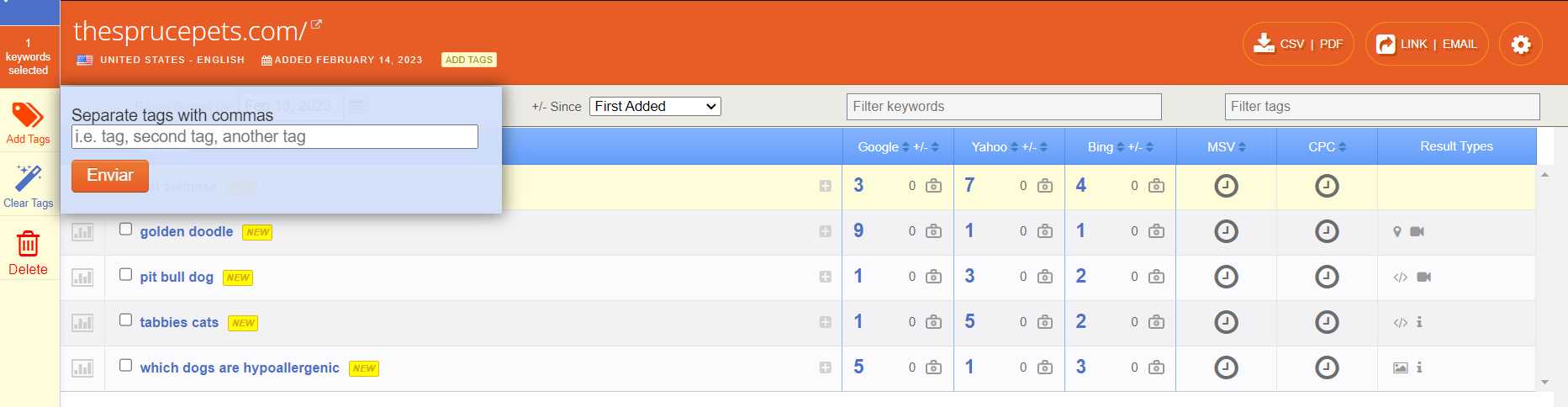This screenshot has height=407, width=1568.
Task: Open the chart icon for pit bull dog
Action: coord(82,277)
